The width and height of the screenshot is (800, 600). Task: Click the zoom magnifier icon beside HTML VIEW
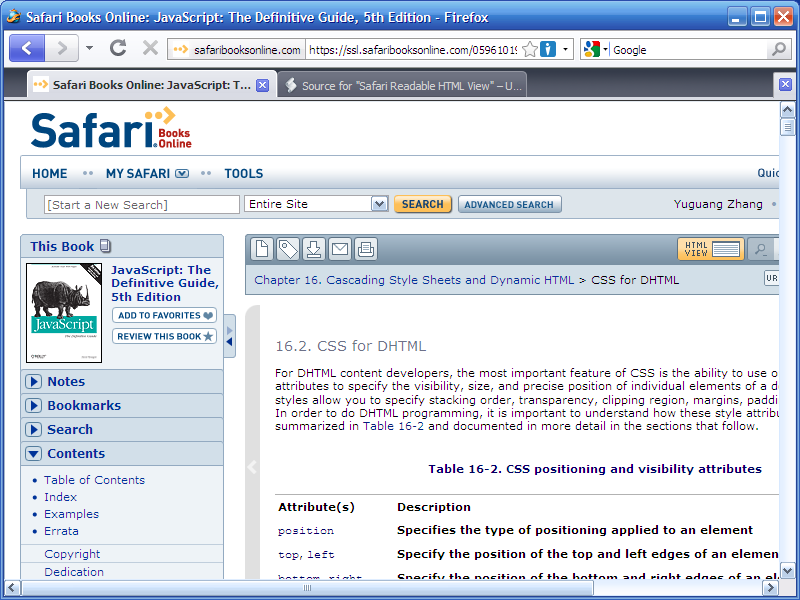760,249
